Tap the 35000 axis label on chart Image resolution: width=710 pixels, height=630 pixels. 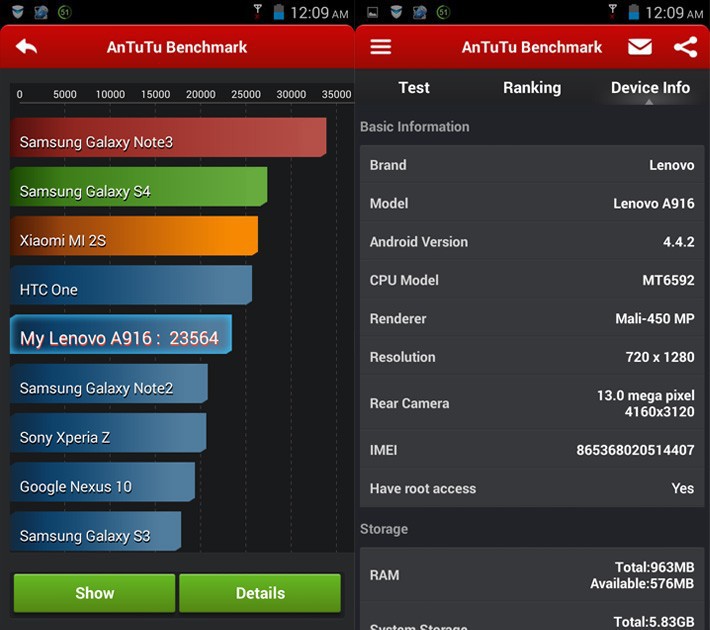coord(336,94)
